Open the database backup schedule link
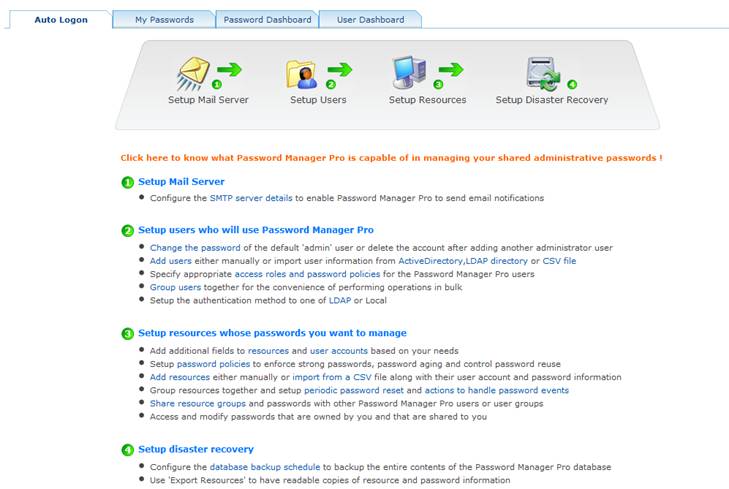This screenshot has height=489, width=729. click(x=265, y=467)
